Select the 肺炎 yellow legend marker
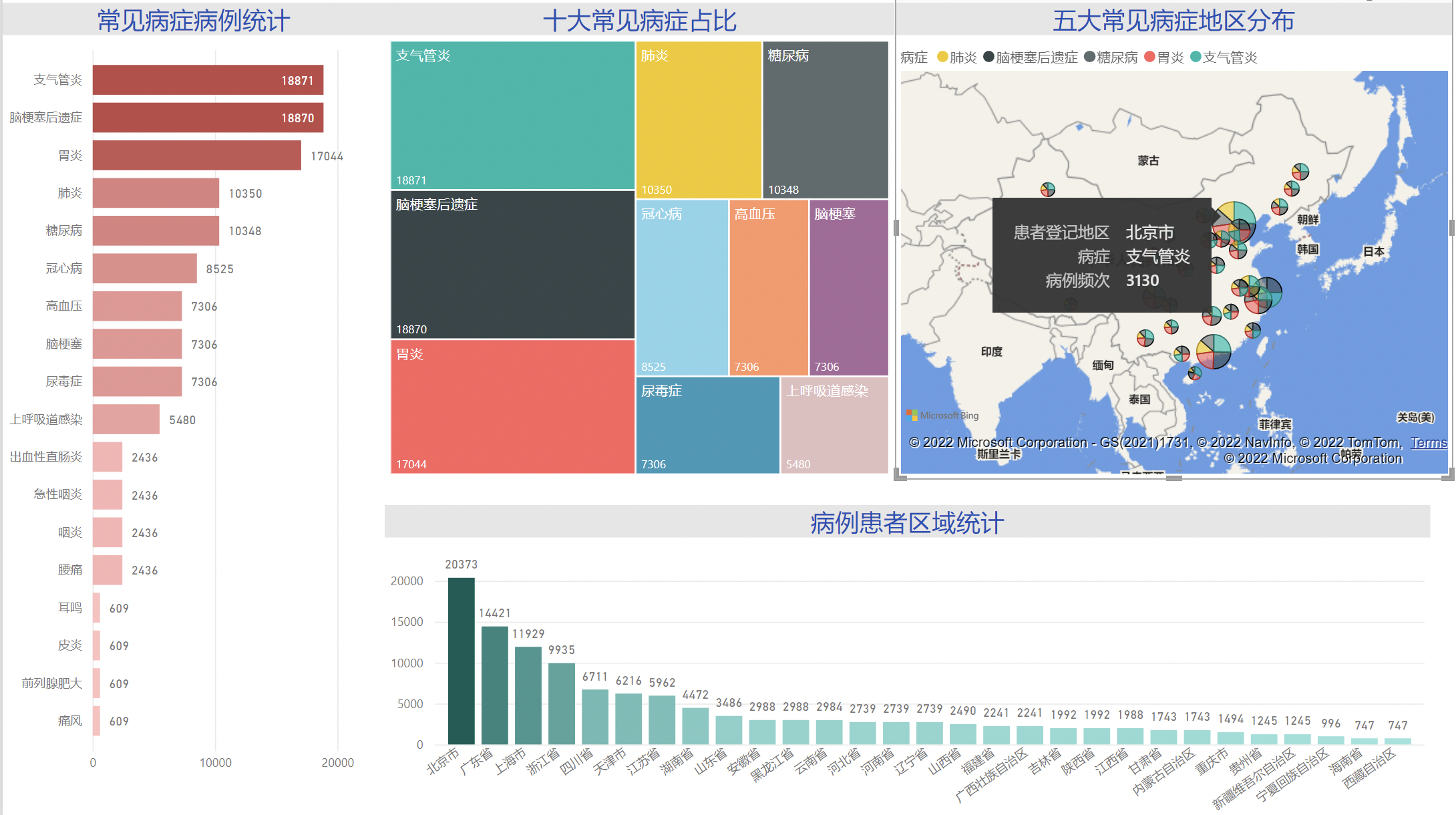 click(942, 57)
